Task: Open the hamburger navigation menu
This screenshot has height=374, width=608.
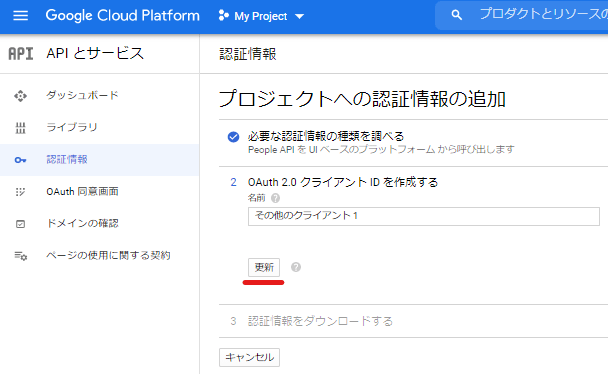Action: point(21,16)
